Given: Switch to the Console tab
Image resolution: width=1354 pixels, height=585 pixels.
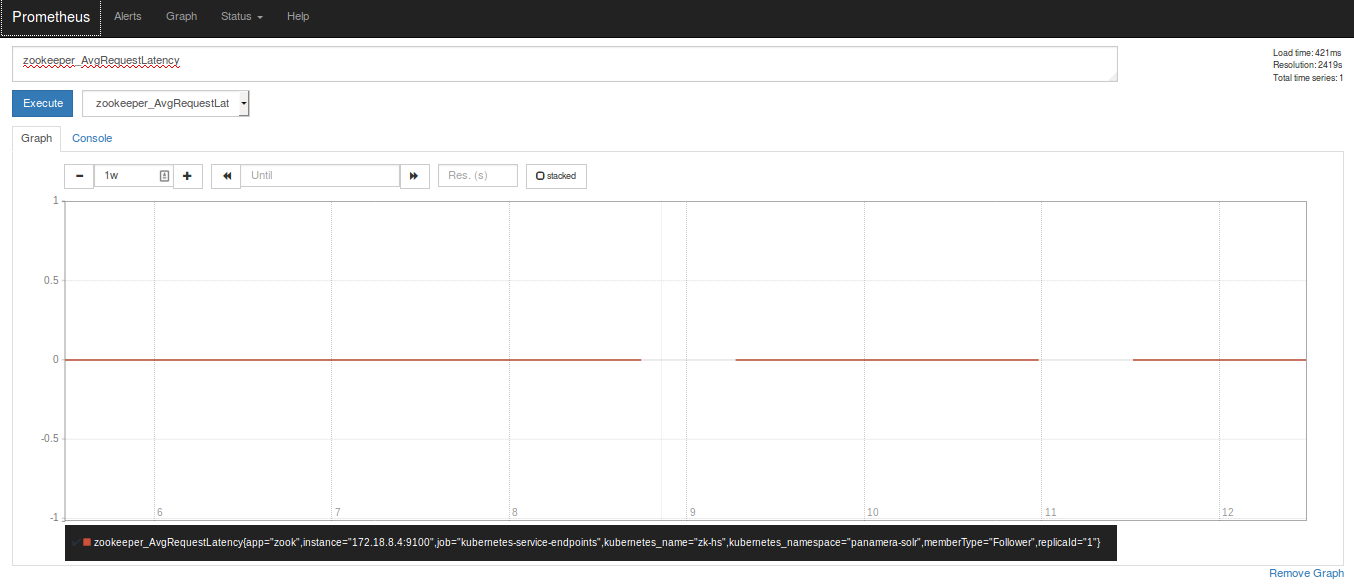Looking at the screenshot, I should (x=92, y=138).
